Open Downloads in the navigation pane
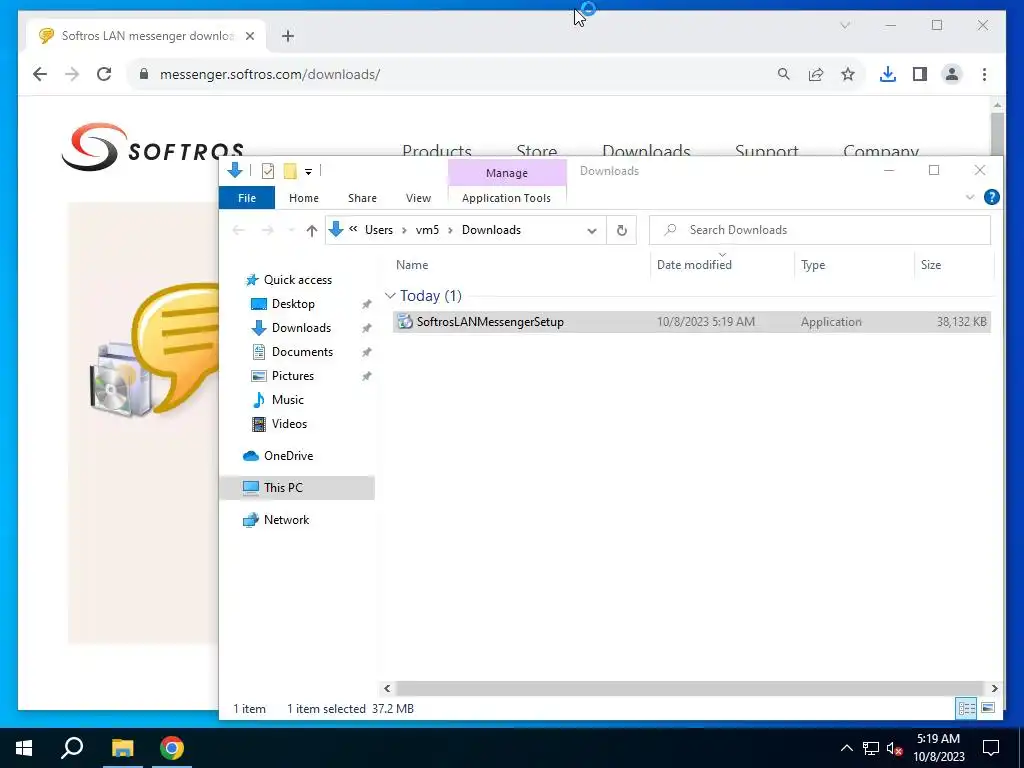The width and height of the screenshot is (1024, 768). pyautogui.click(x=301, y=328)
